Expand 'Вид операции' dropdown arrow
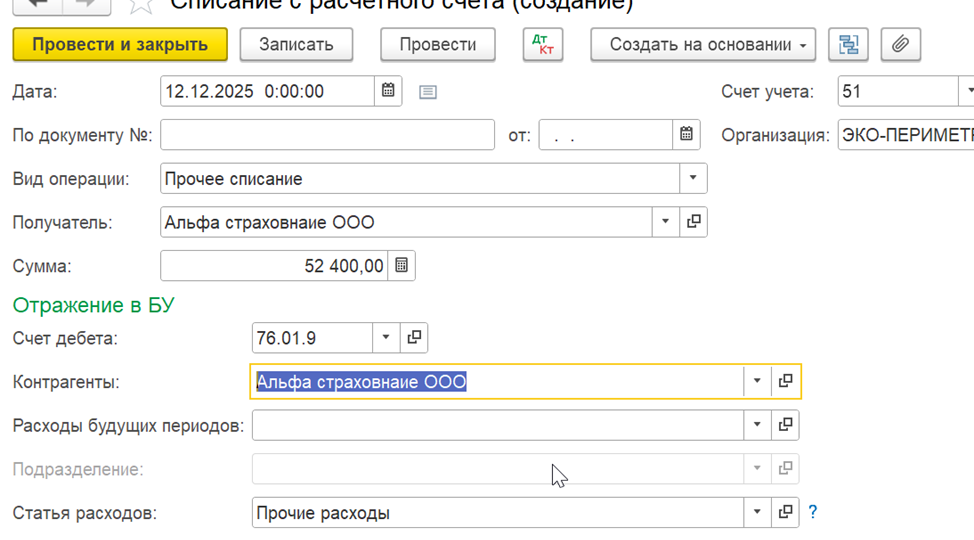Screen dimensions: 974x540 click(693, 178)
